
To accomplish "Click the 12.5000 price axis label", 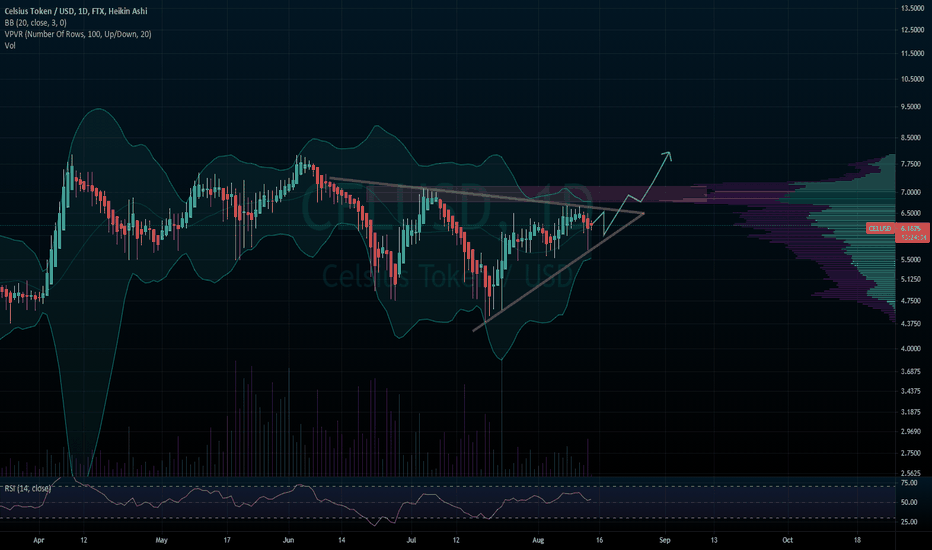I will click(x=912, y=30).
